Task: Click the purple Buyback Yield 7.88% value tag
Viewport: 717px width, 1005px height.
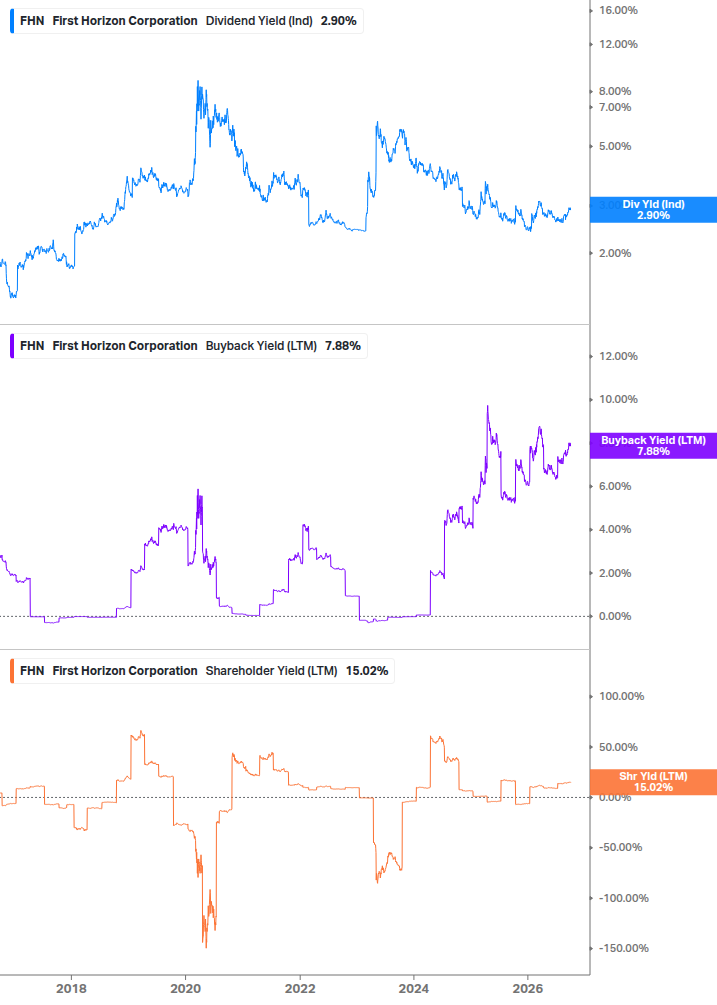Action: click(653, 445)
